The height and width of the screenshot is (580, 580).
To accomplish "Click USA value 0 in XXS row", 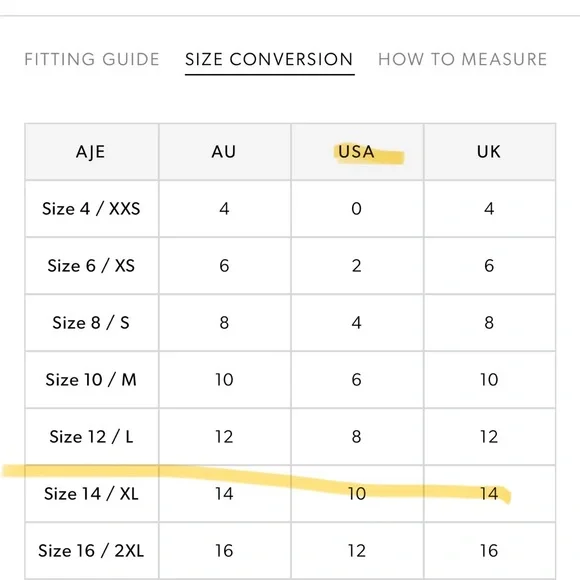I will pos(357,209).
